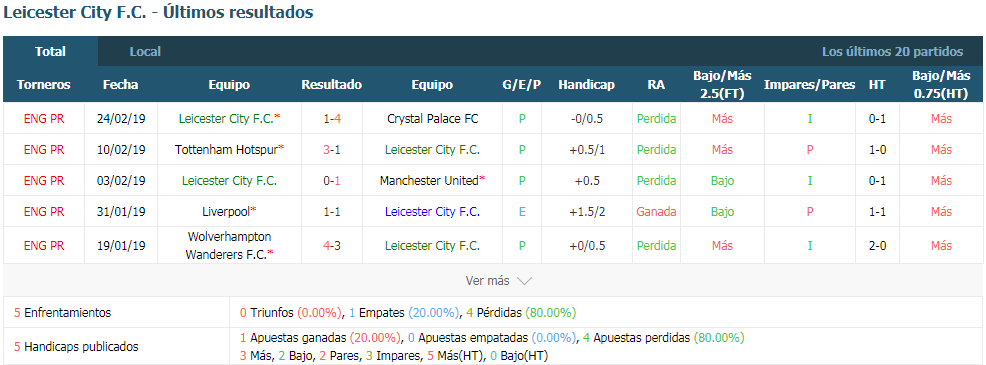Expand the Ver más chevron arrow
Image resolution: width=986 pixels, height=365 pixels.
tap(524, 281)
